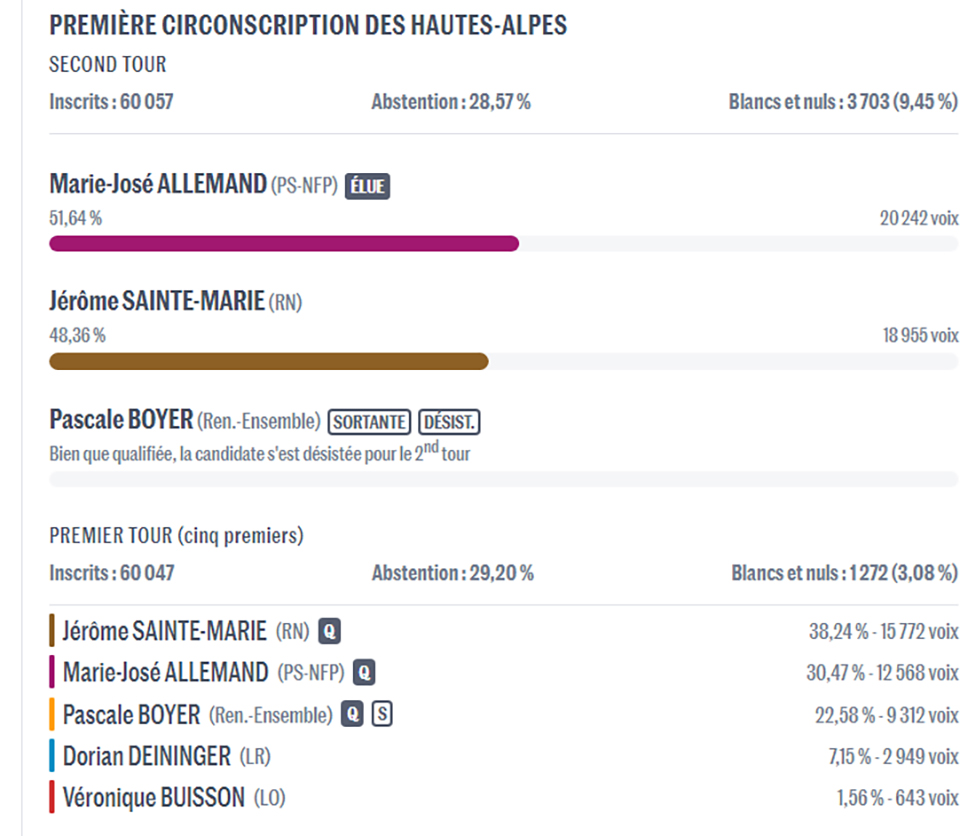960x836 pixels.
Task: Click Véronique BUISSON in first-round list
Action: 153,798
